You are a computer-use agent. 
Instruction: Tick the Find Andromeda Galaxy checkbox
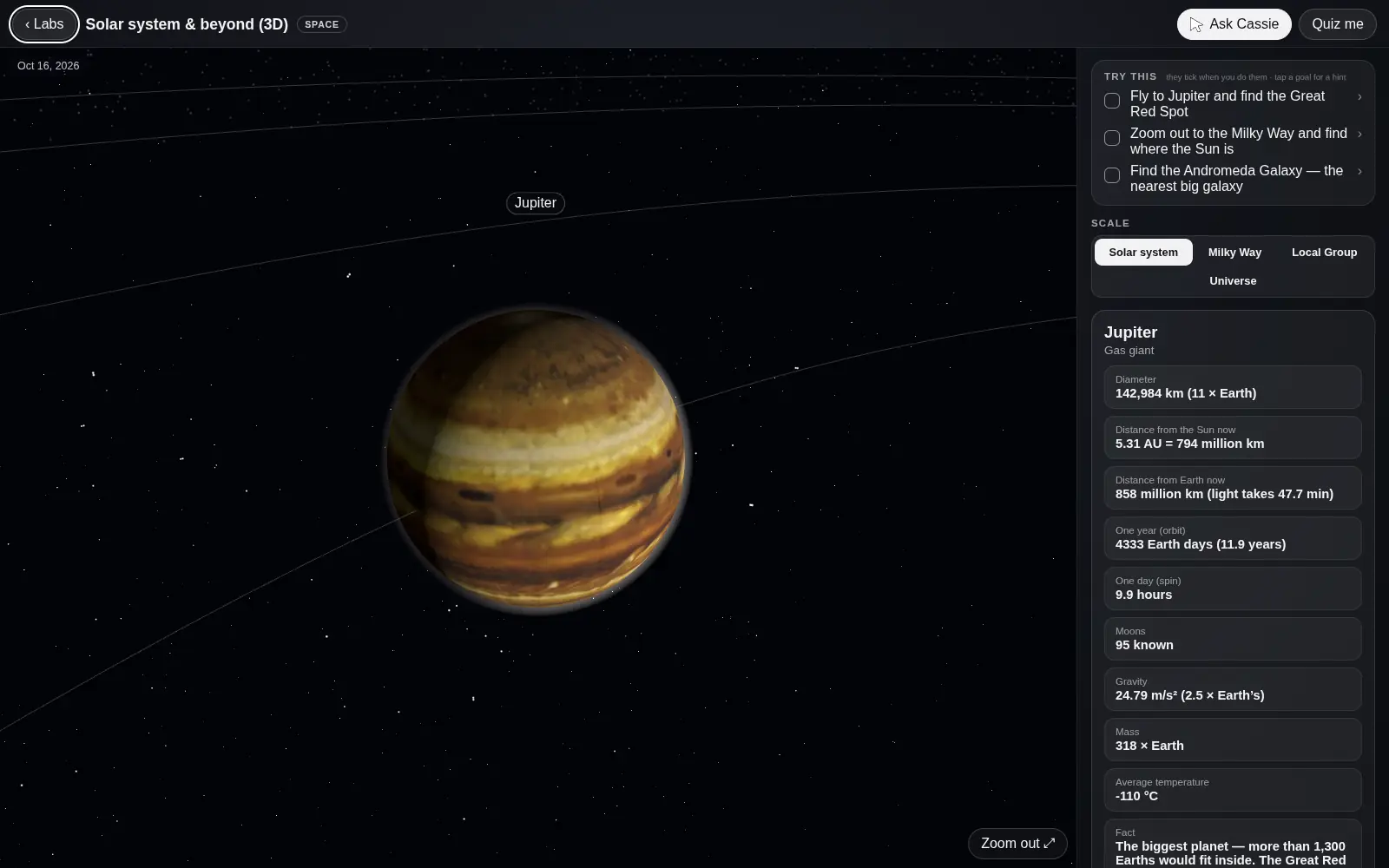pos(1112,175)
